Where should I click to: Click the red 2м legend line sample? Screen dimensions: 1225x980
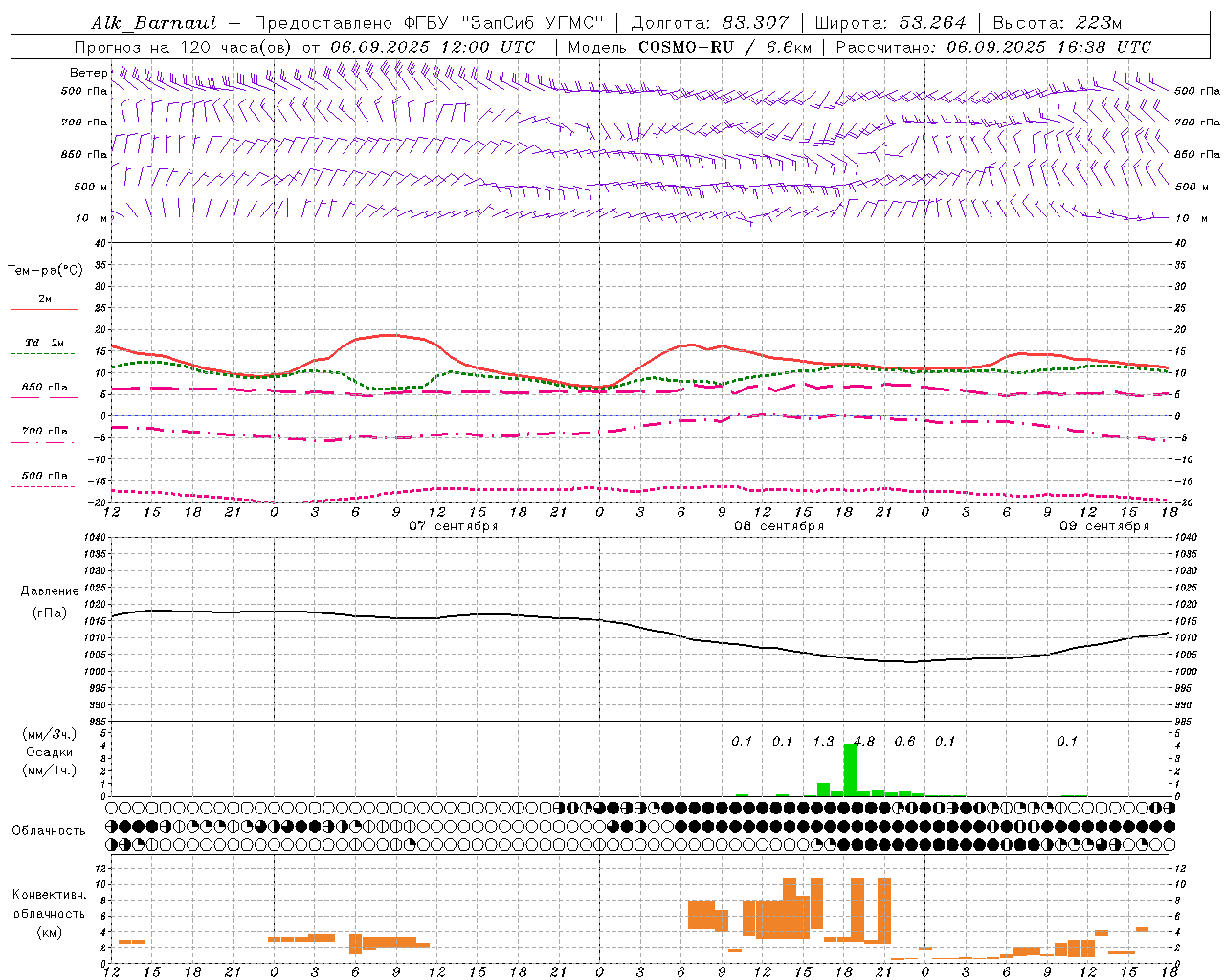(x=44, y=310)
